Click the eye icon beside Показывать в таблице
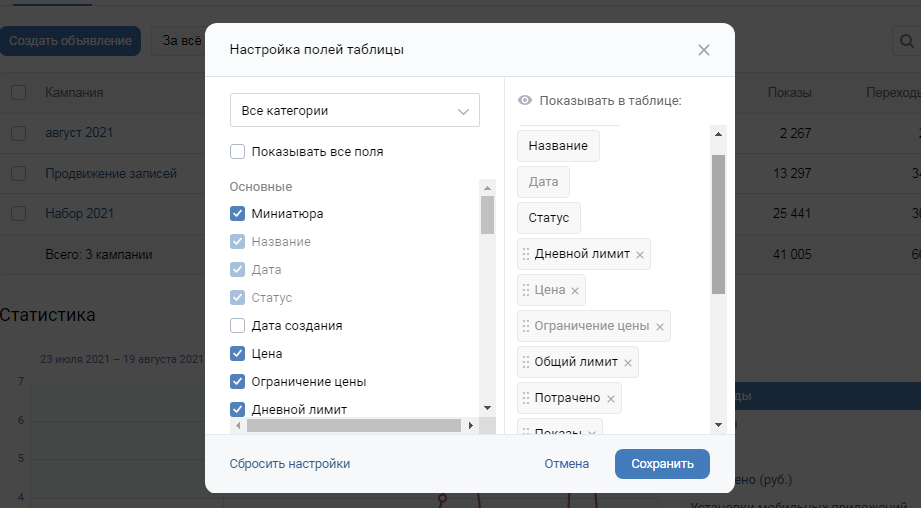 pyautogui.click(x=525, y=100)
